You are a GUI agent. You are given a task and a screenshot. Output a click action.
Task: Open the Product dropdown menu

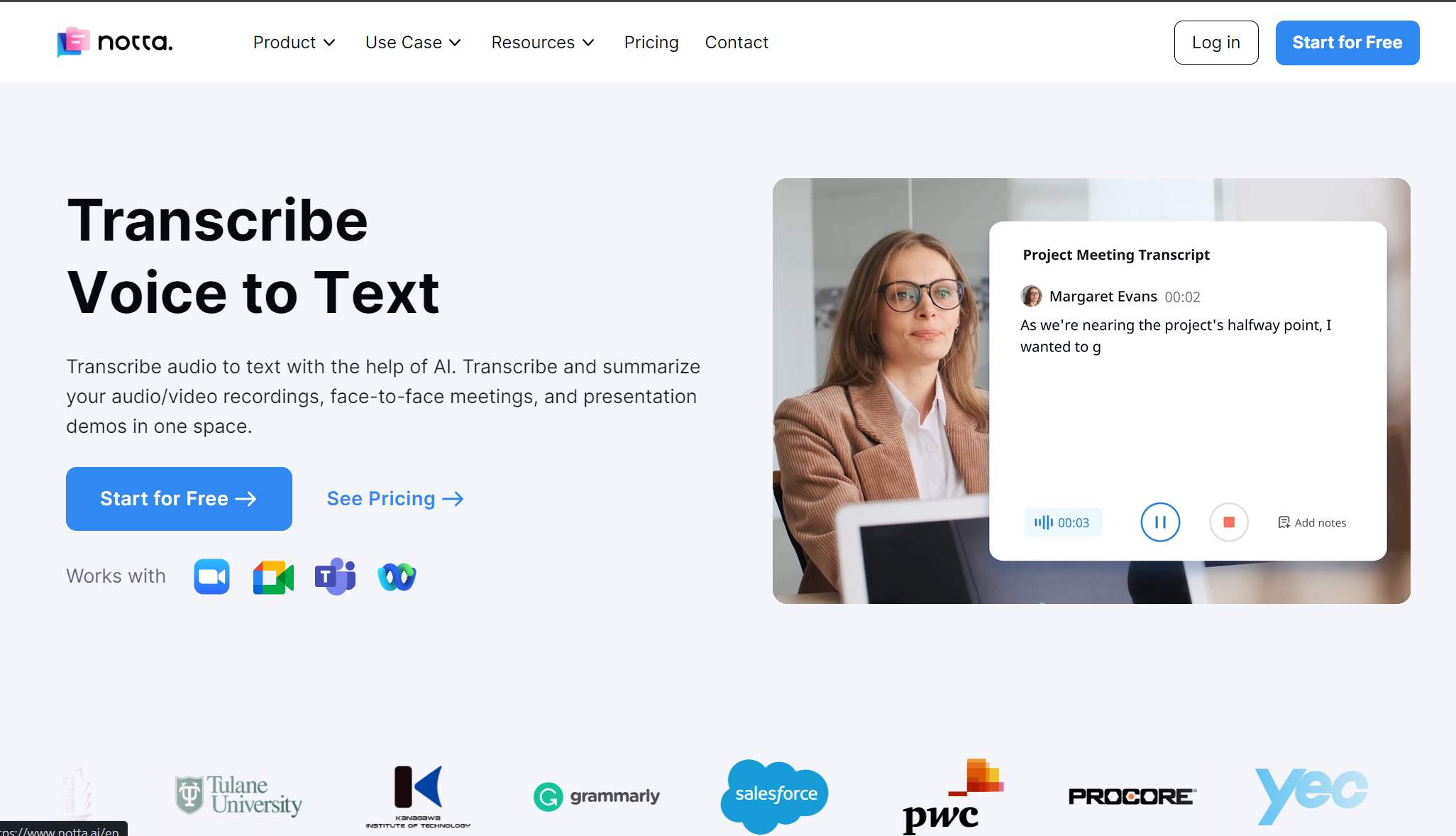tap(294, 43)
